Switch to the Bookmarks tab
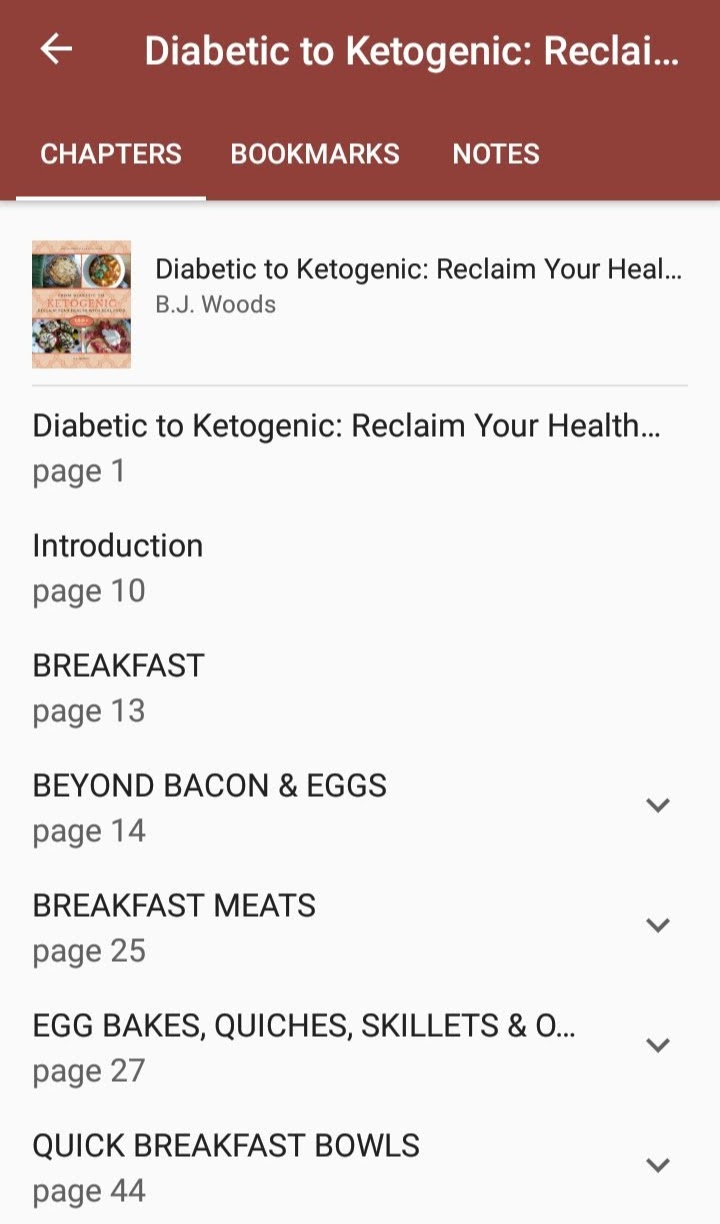 point(315,154)
